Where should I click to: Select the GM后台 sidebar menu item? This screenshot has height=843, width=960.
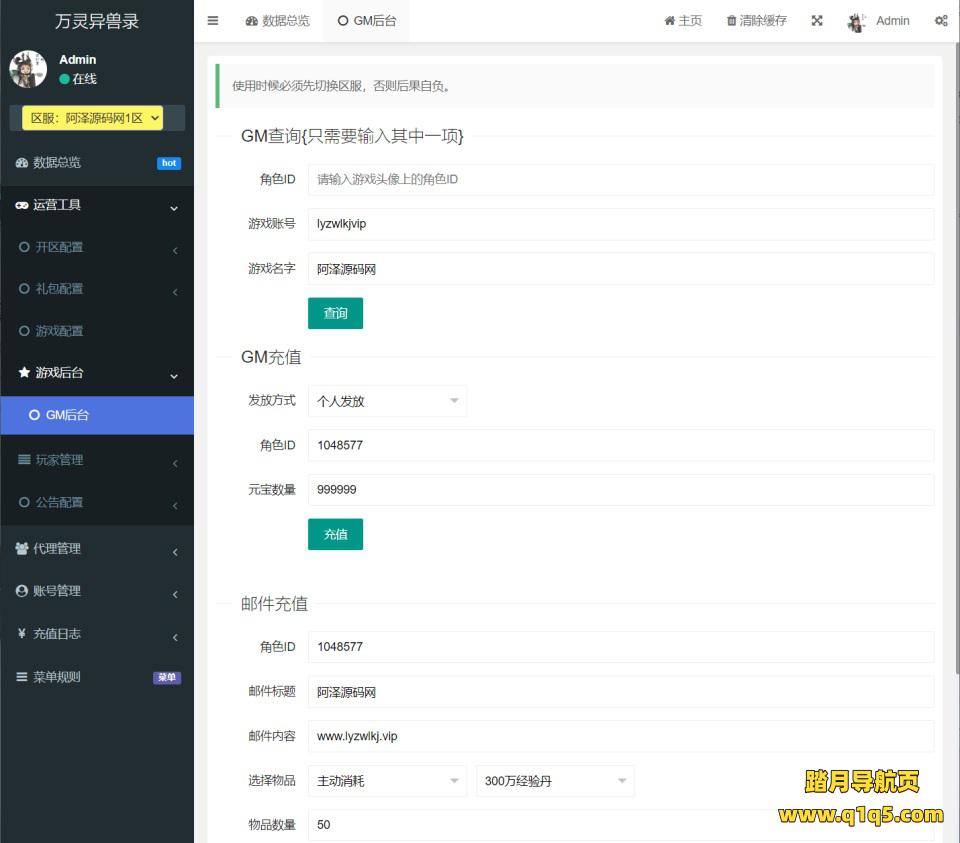(67, 415)
